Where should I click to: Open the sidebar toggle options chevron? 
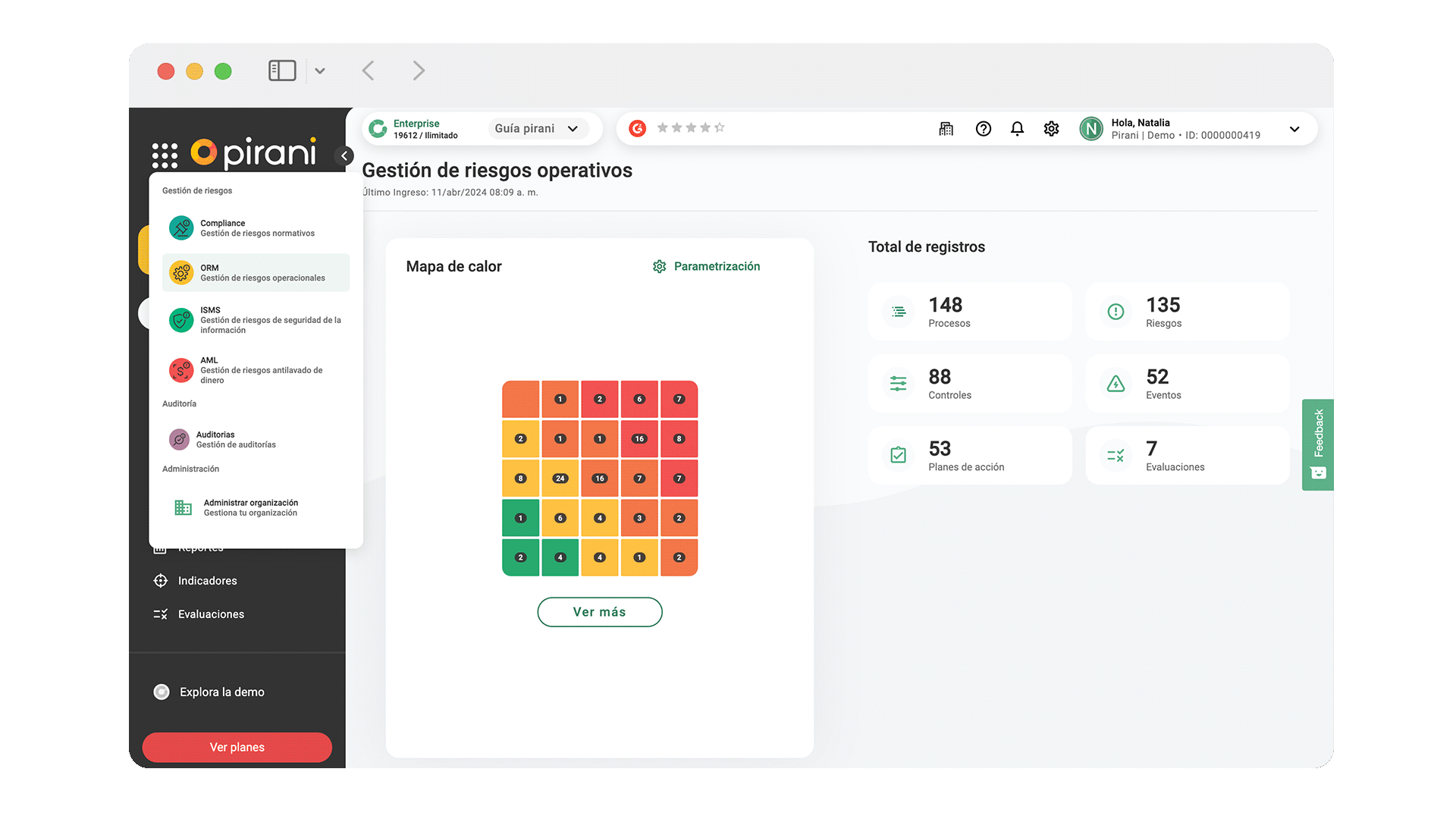(320, 71)
